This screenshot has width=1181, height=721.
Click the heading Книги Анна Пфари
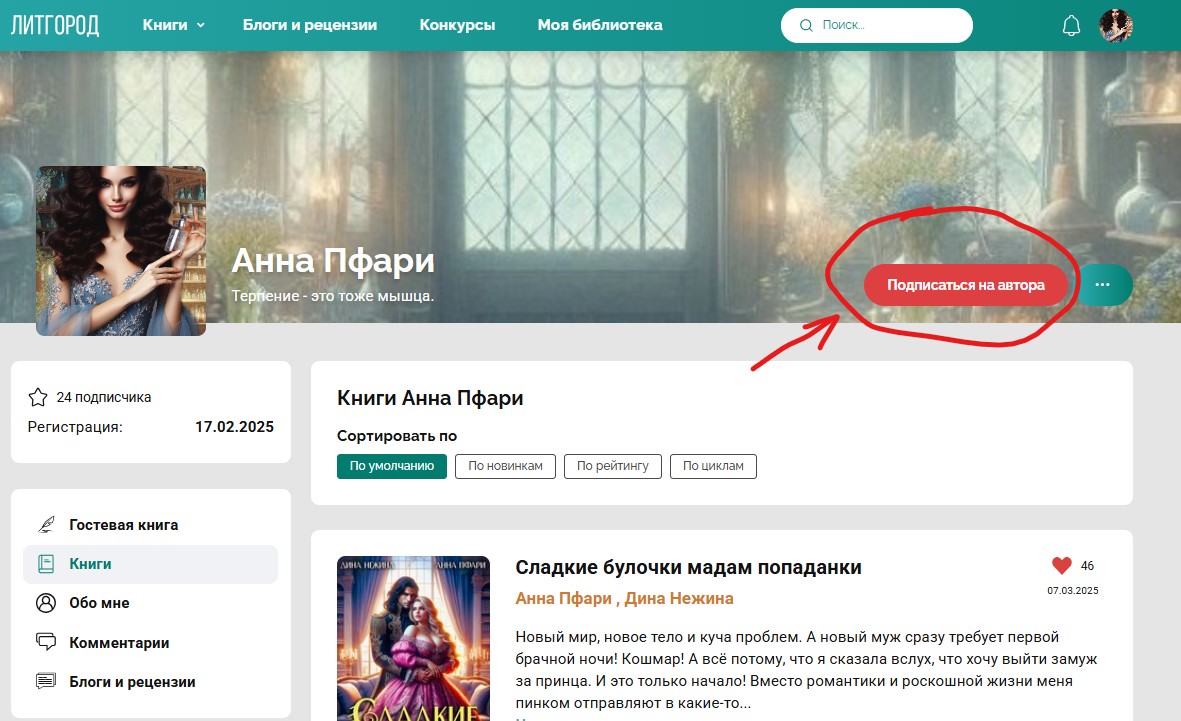(x=430, y=398)
